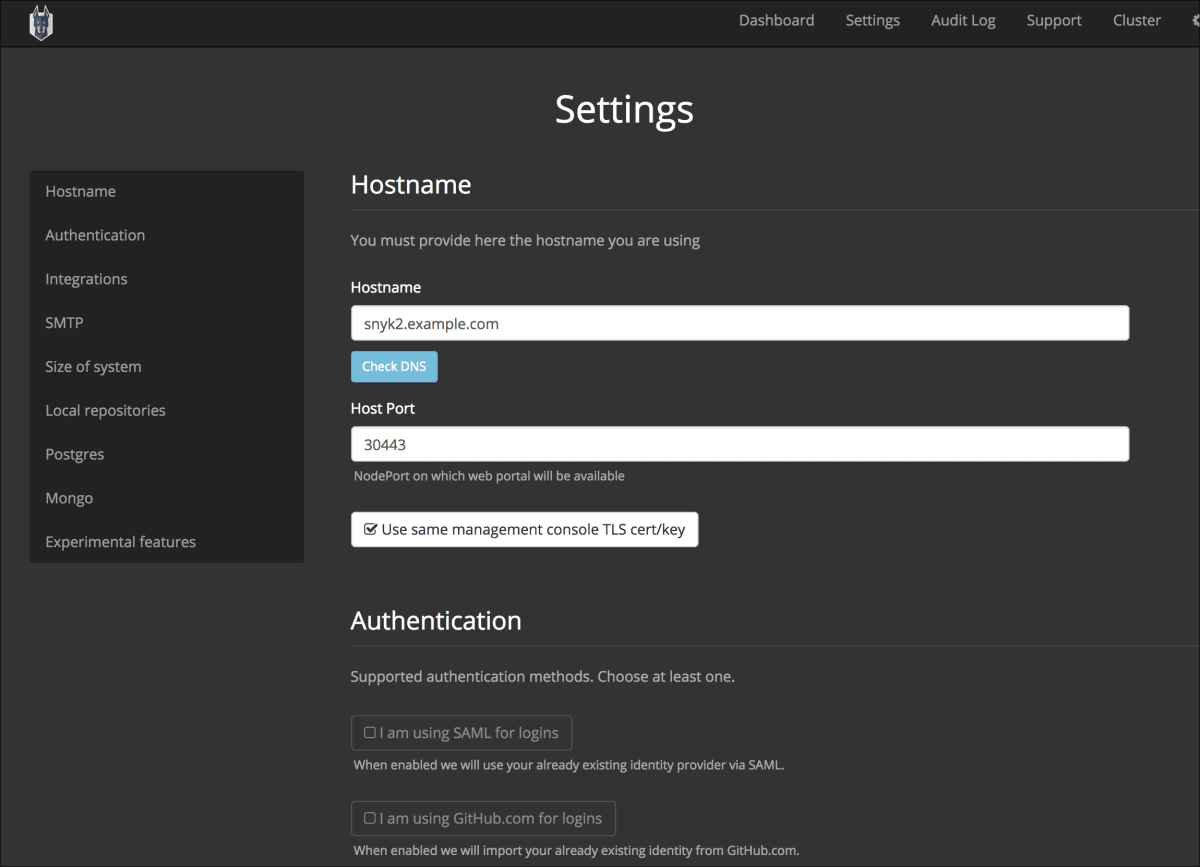Screen dimensions: 1200x867
Task: Open Mongo settings section
Action: click(x=167, y=498)
